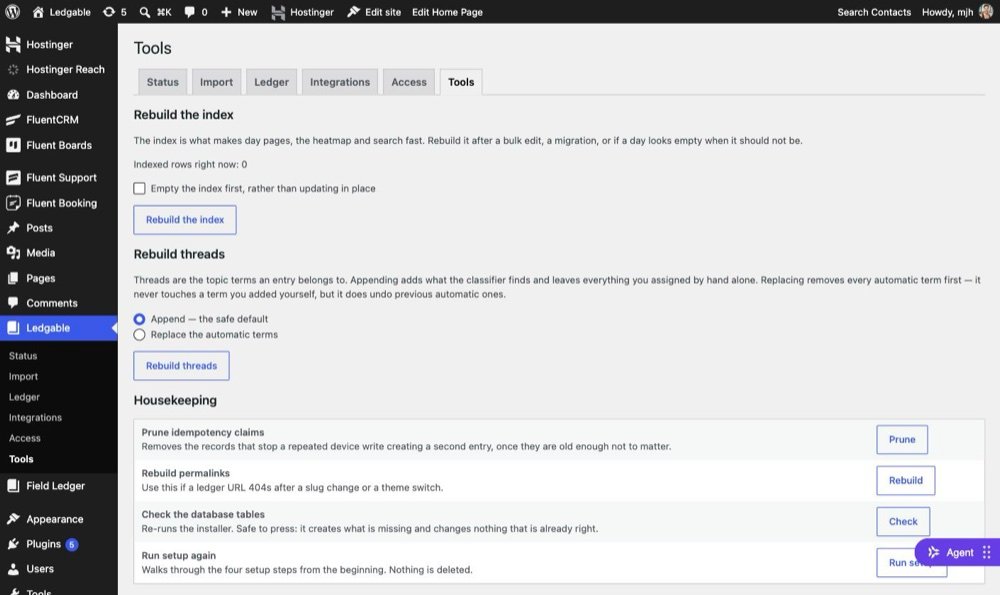Image resolution: width=1000 pixels, height=595 pixels.
Task: Switch to the Import tab
Action: click(x=216, y=82)
